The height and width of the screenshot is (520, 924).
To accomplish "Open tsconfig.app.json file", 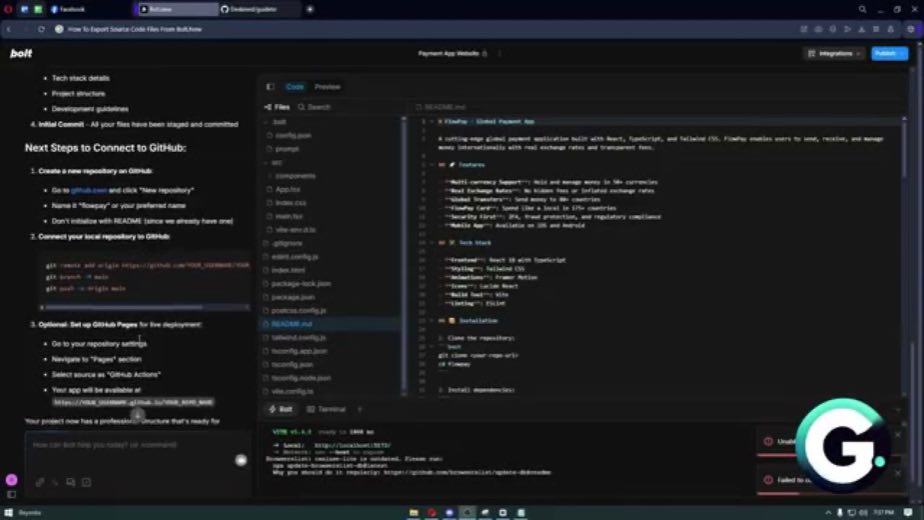I will coord(299,351).
